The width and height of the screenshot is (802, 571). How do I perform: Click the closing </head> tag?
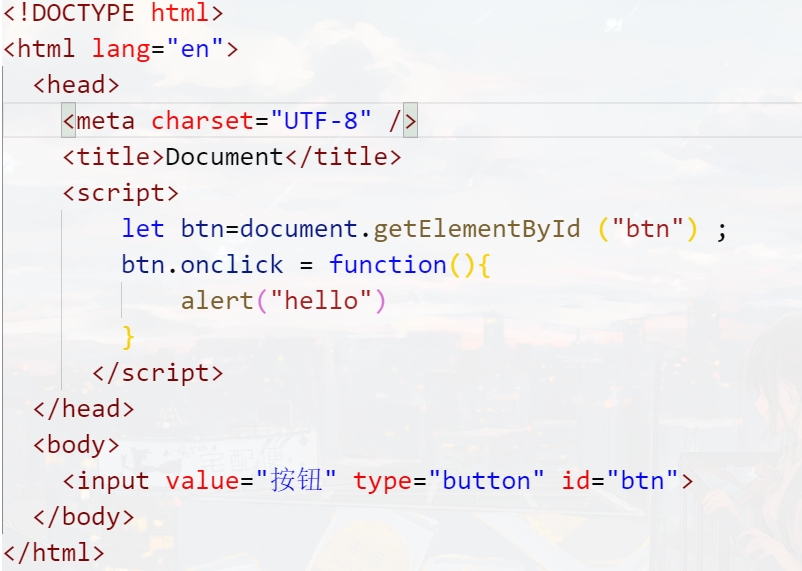point(83,409)
